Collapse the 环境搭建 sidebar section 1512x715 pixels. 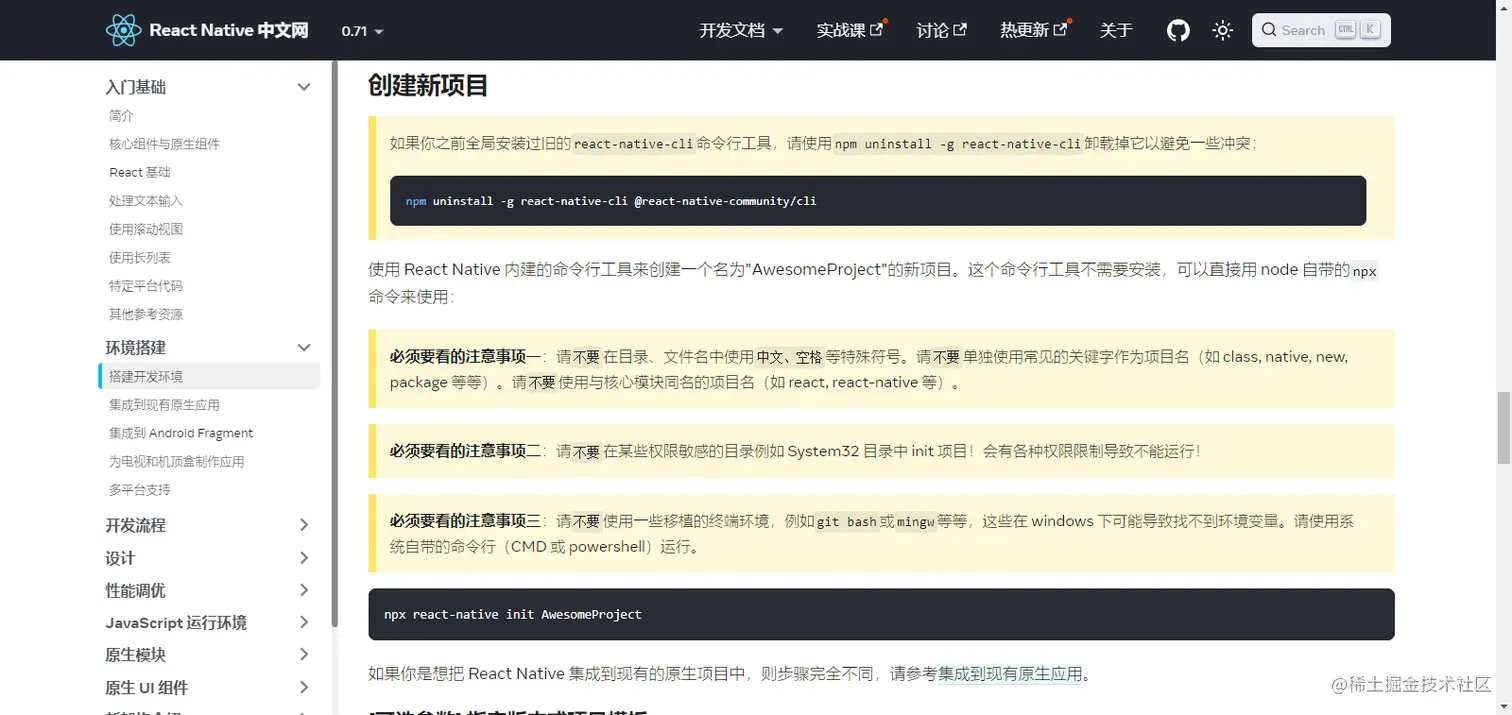click(304, 347)
